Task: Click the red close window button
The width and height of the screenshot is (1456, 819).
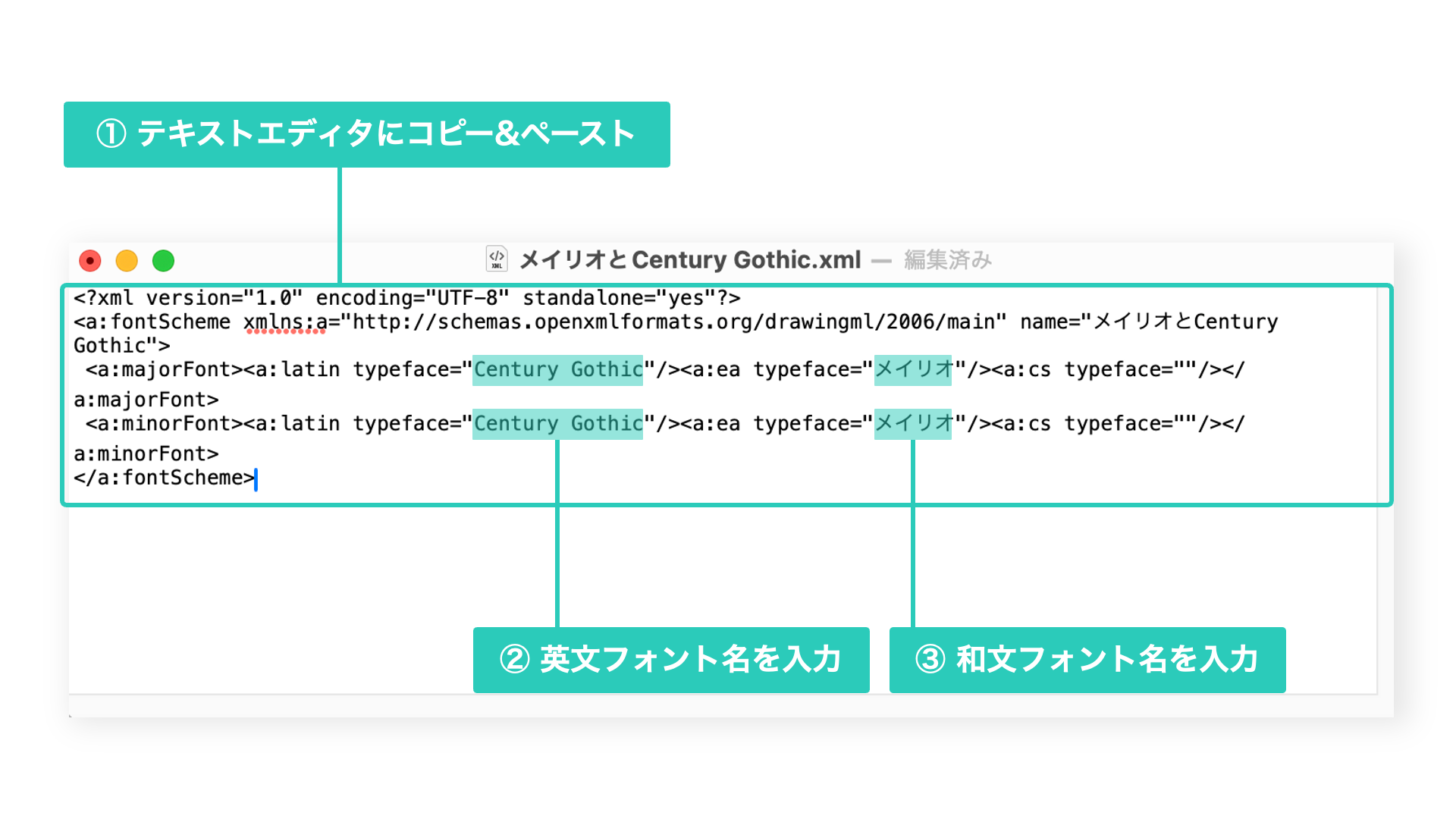Action: [x=90, y=261]
